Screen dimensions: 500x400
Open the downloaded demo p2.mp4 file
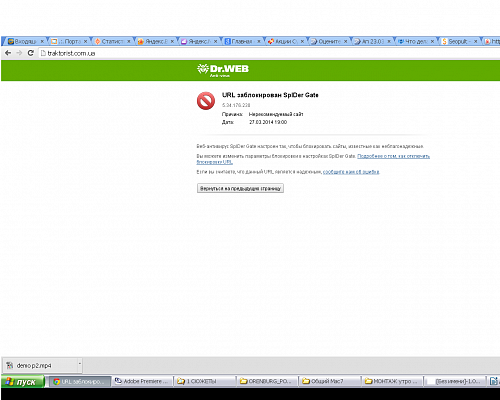(40, 366)
